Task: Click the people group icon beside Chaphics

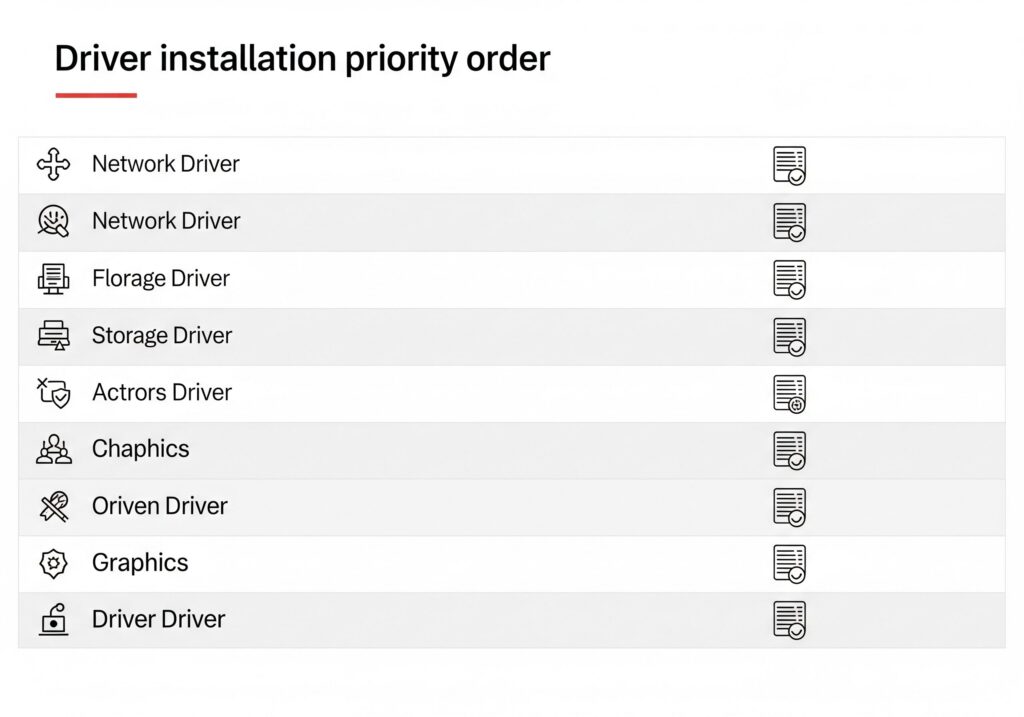Action: [54, 449]
